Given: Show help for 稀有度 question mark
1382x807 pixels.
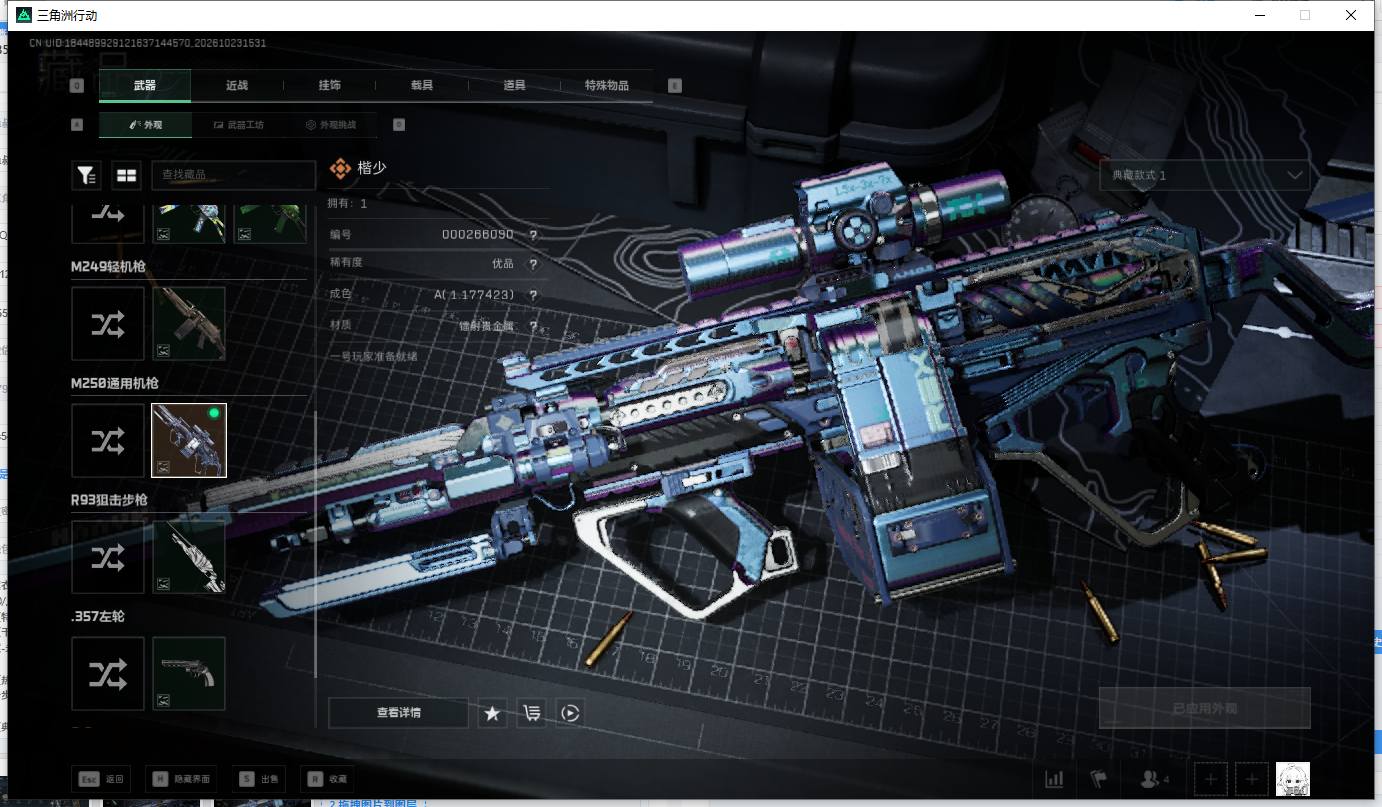Looking at the screenshot, I should pyautogui.click(x=533, y=264).
